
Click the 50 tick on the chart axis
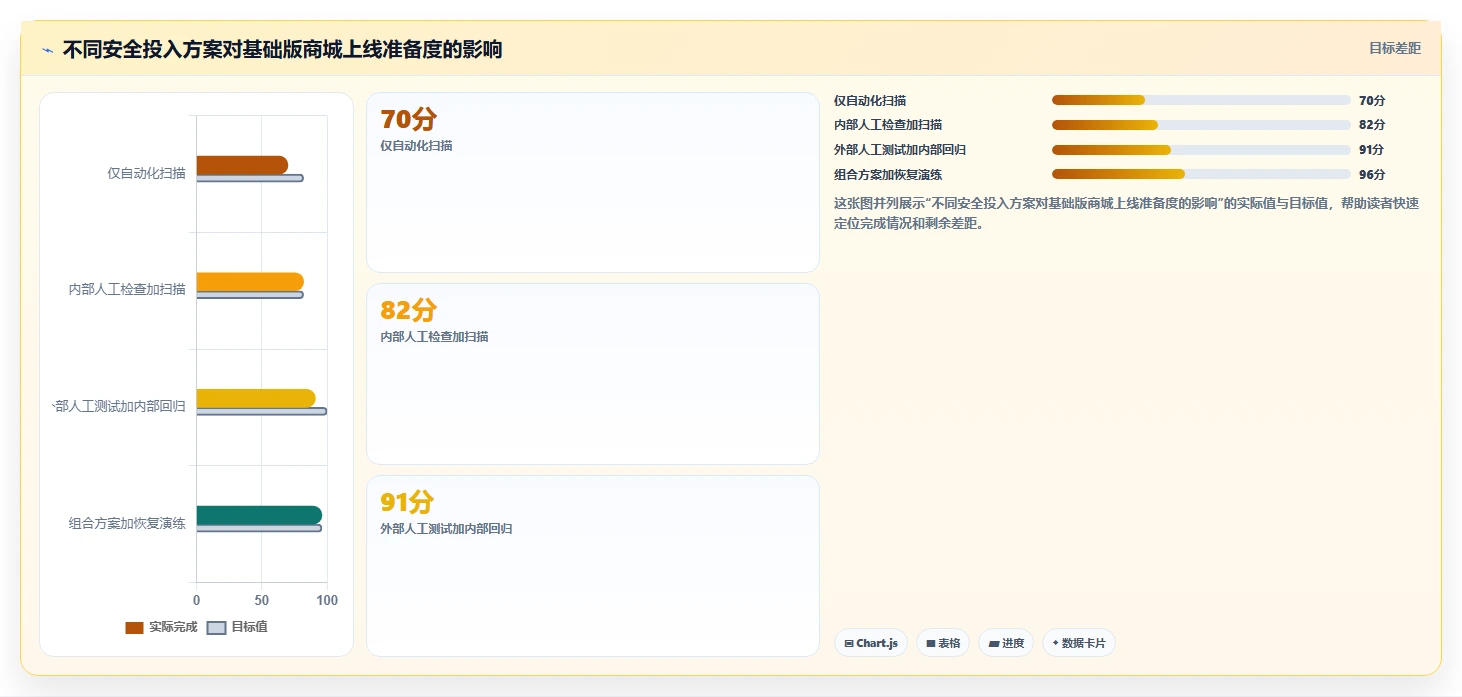click(x=261, y=600)
